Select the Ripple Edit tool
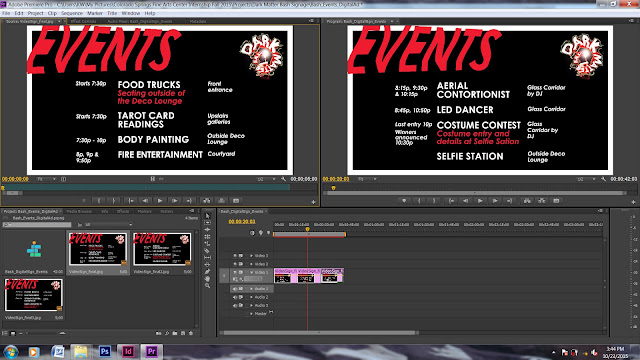This screenshot has height=360, width=640. point(207,230)
